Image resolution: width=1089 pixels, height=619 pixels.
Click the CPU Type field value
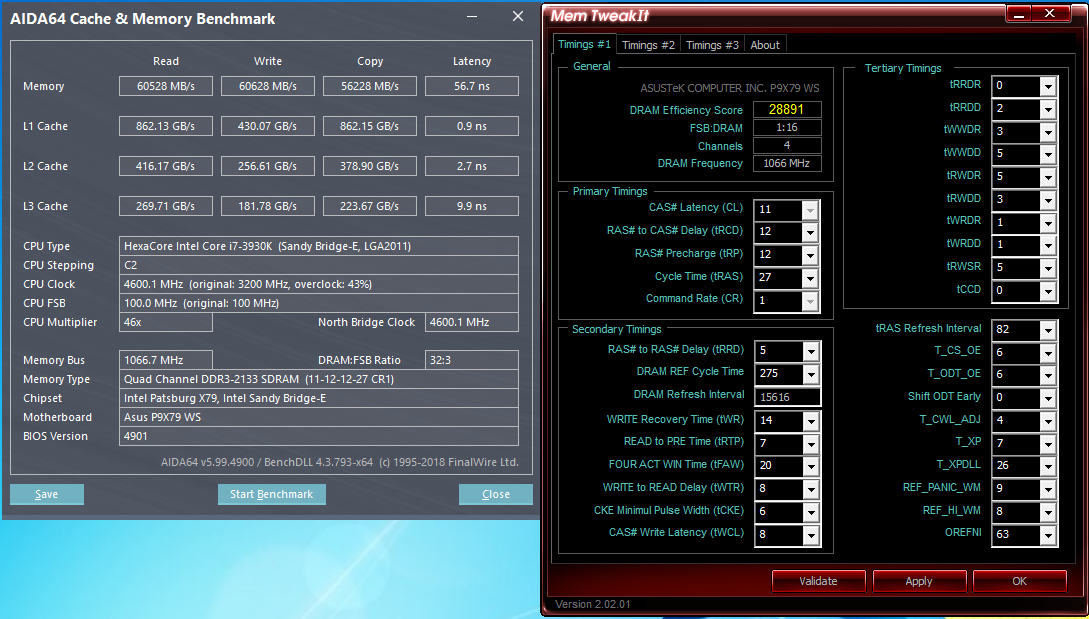tap(319, 246)
